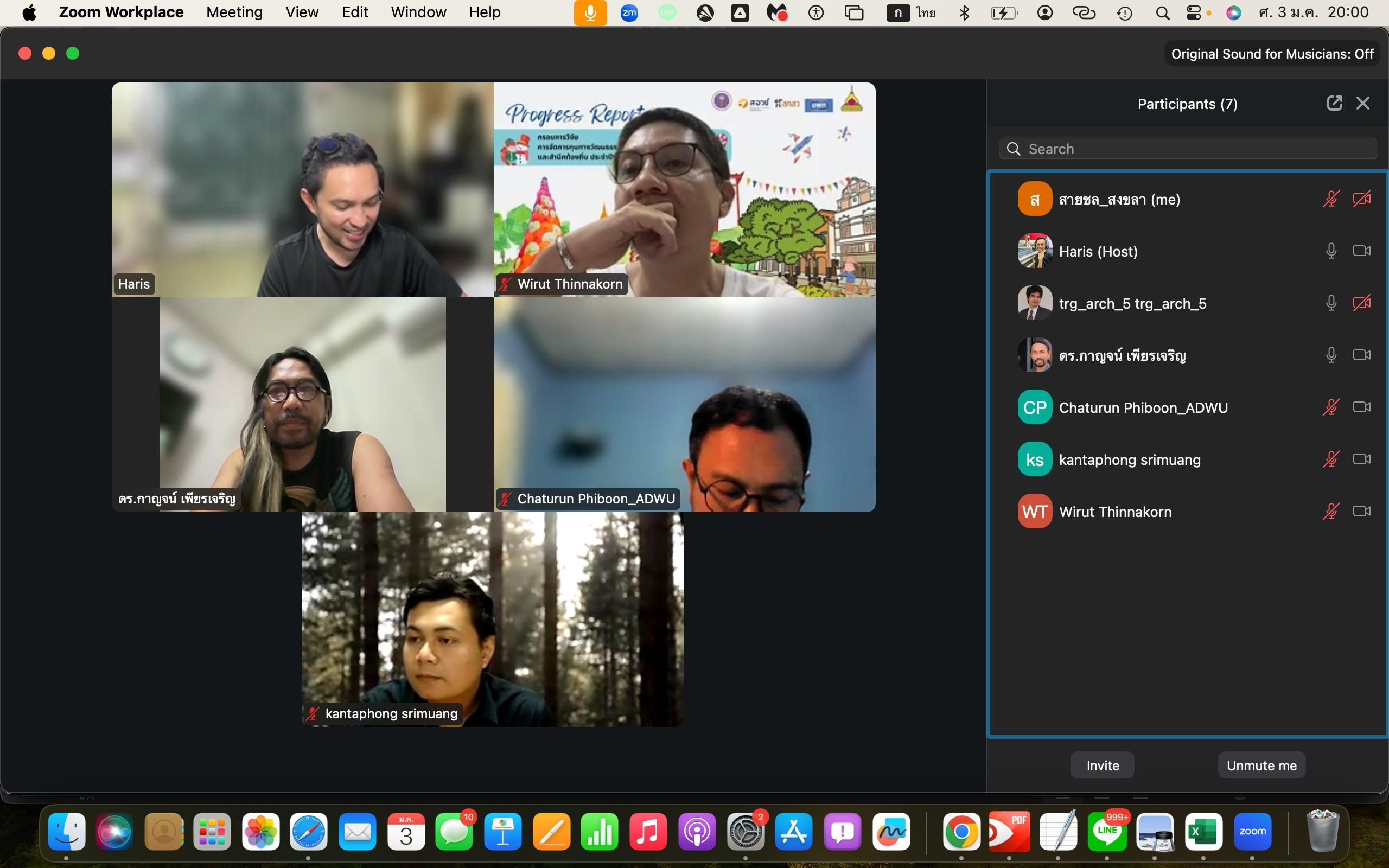The image size is (1389, 868).
Task: Pop out the Participants panel
Action: [1334, 103]
